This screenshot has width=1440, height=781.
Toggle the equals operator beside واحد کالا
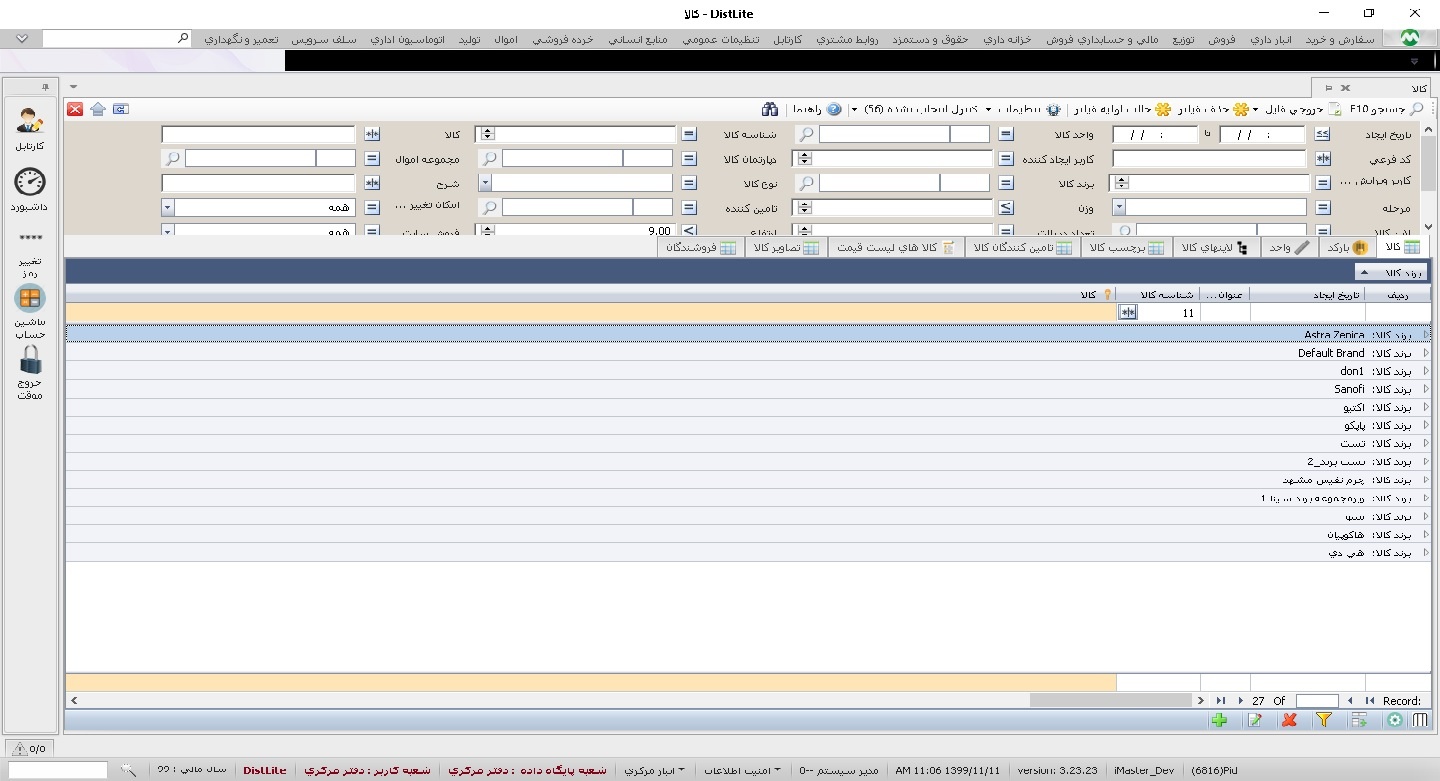(x=1006, y=134)
